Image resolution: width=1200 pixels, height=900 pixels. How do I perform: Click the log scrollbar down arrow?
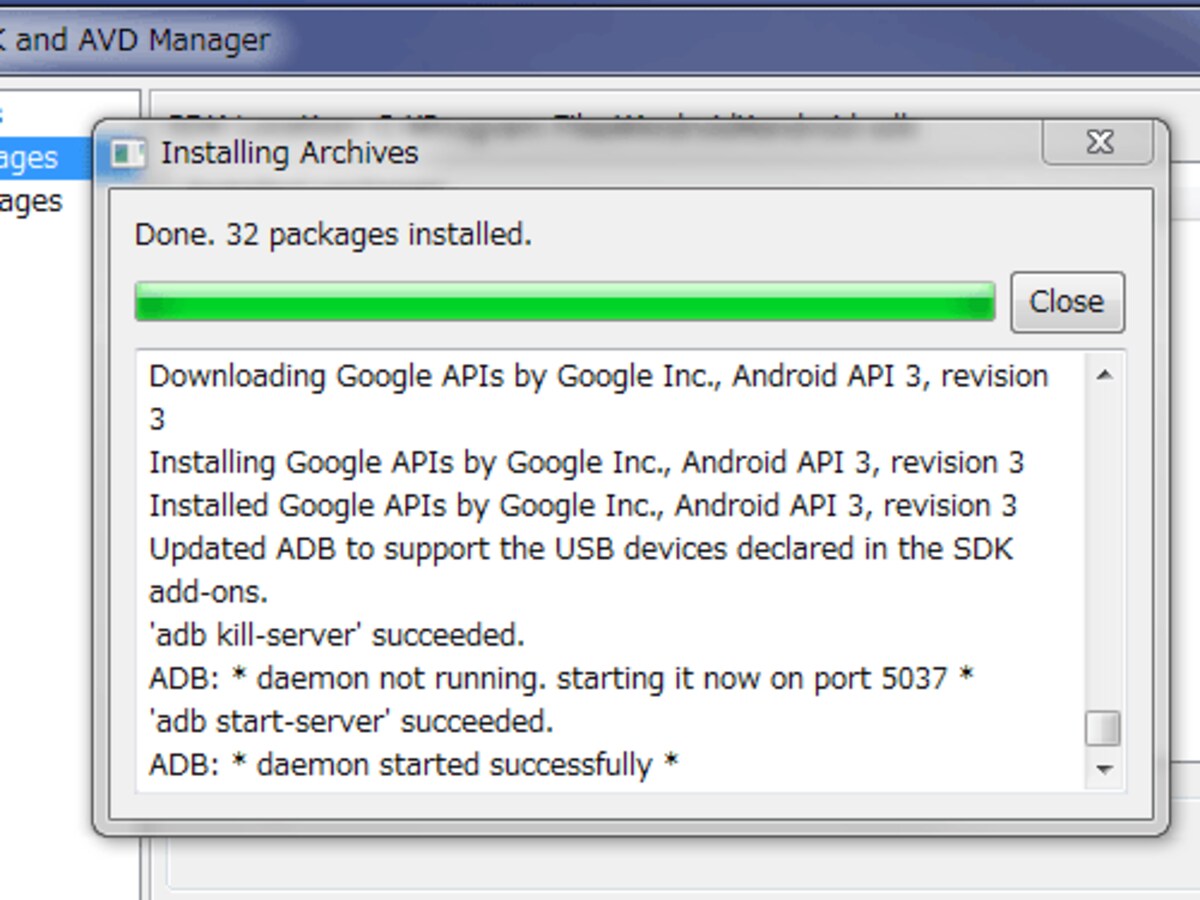click(x=1105, y=769)
